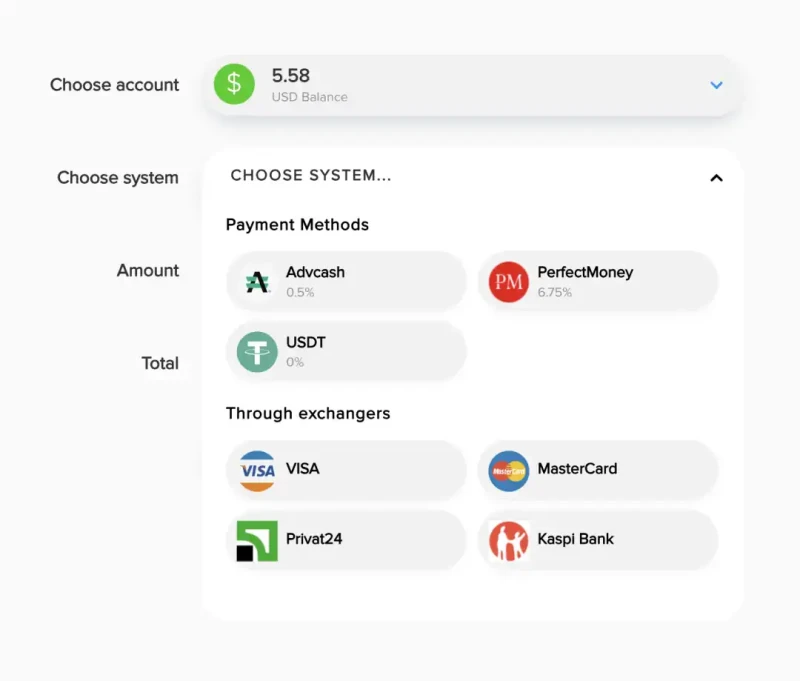Click the Advcash logo icon
This screenshot has width=800, height=681.
pyautogui.click(x=257, y=282)
